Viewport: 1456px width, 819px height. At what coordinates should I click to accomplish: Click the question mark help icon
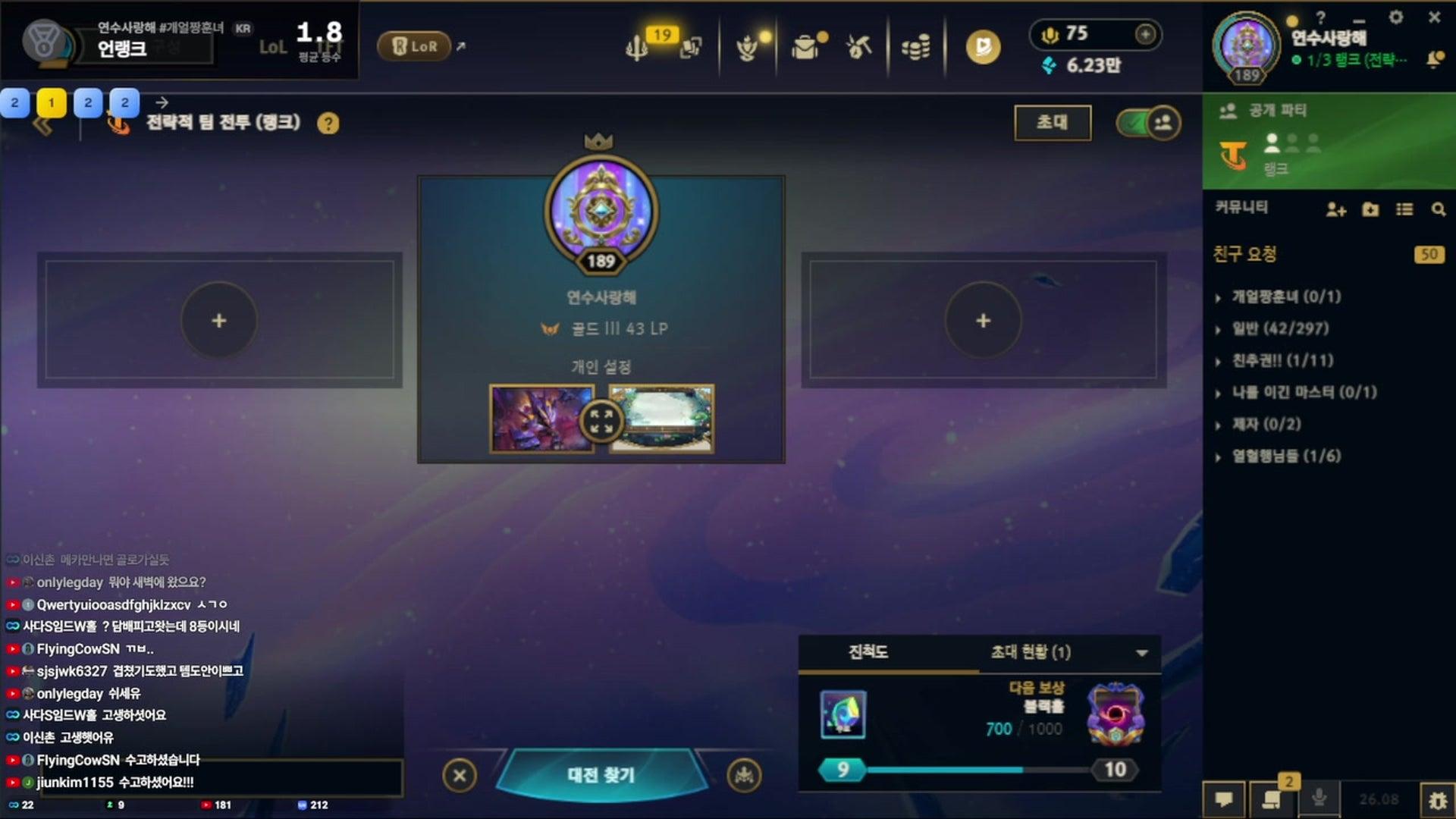[x=328, y=123]
